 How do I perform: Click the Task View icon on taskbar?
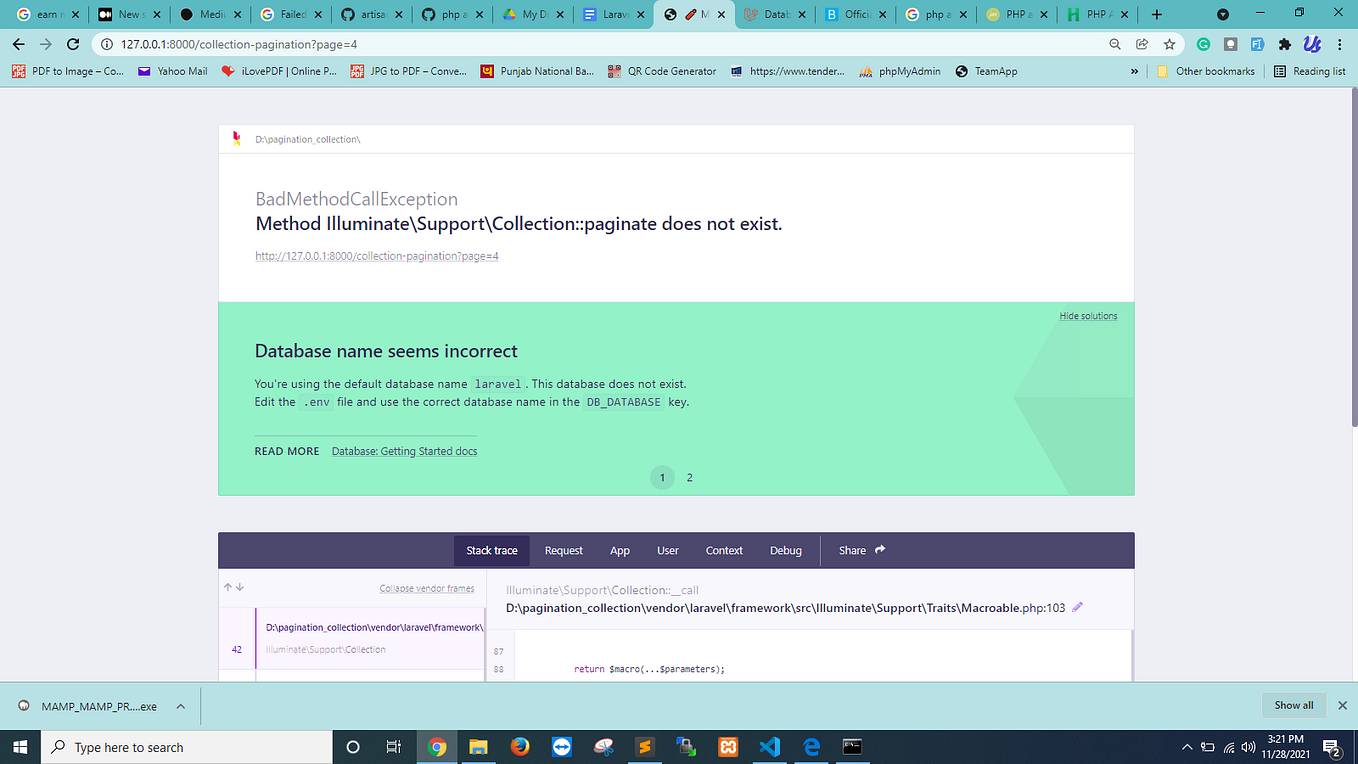click(x=393, y=746)
